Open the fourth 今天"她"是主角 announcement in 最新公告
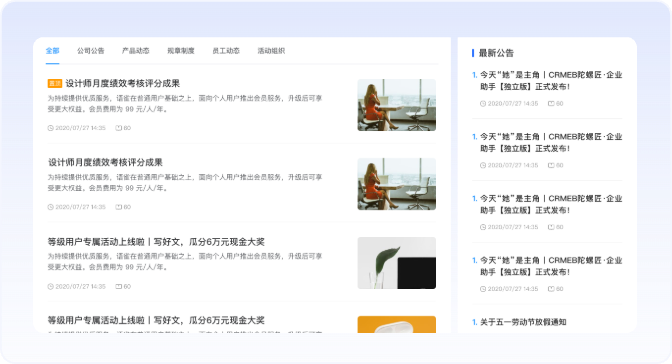Viewport: 672px width, 364px height. point(551,266)
